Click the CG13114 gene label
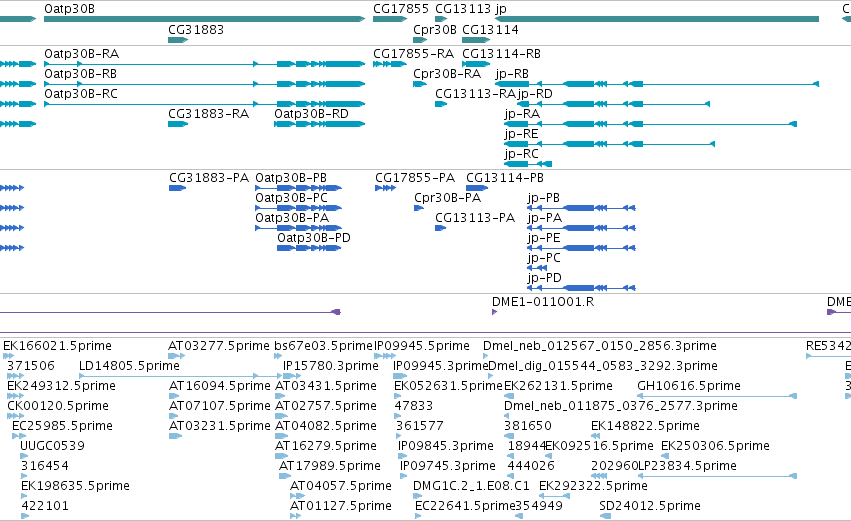Viewport: 851px width, 521px height. [490, 30]
